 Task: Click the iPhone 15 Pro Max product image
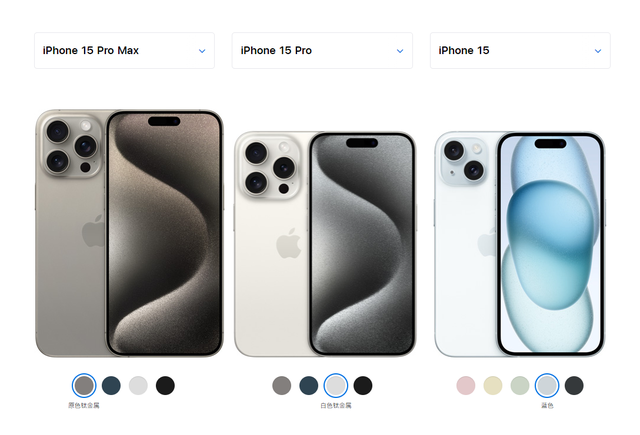[129, 233]
